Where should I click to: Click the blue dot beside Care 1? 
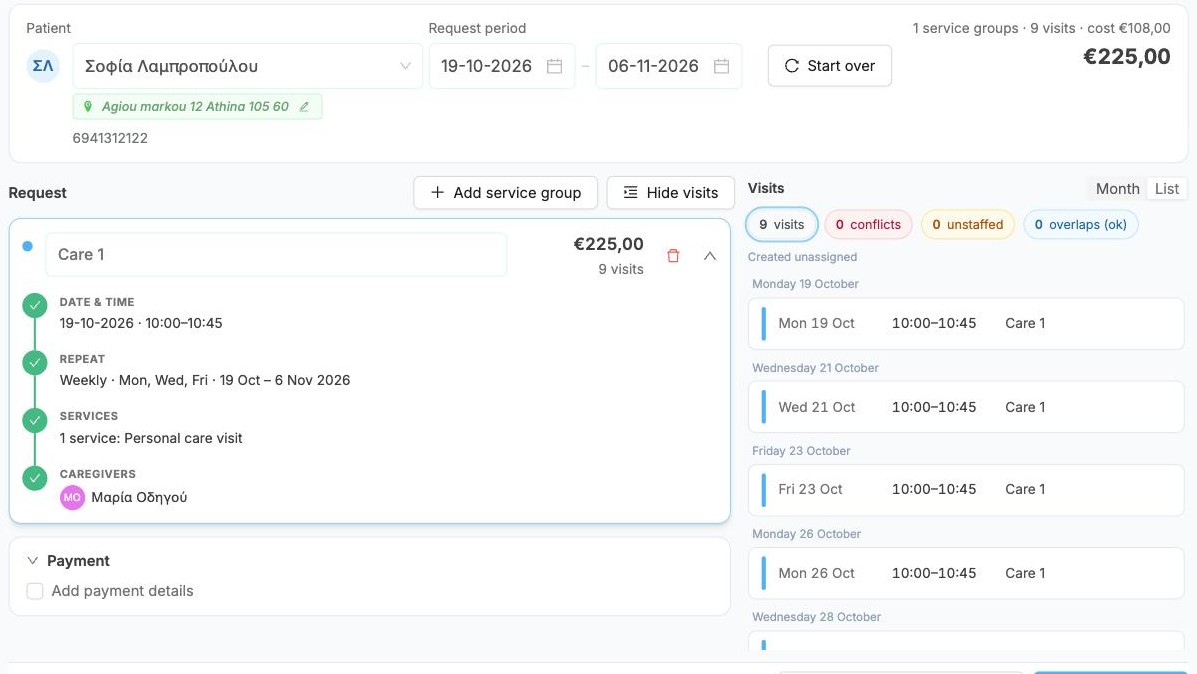point(27,247)
